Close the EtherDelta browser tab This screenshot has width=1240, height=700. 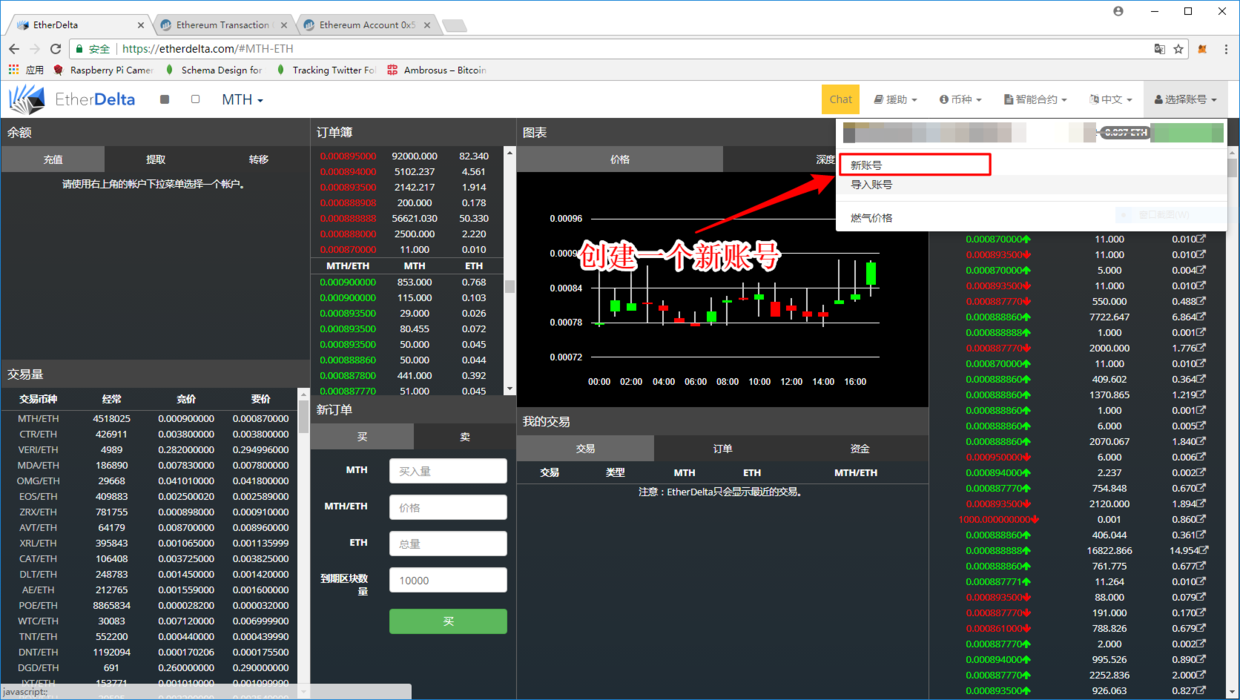140,25
